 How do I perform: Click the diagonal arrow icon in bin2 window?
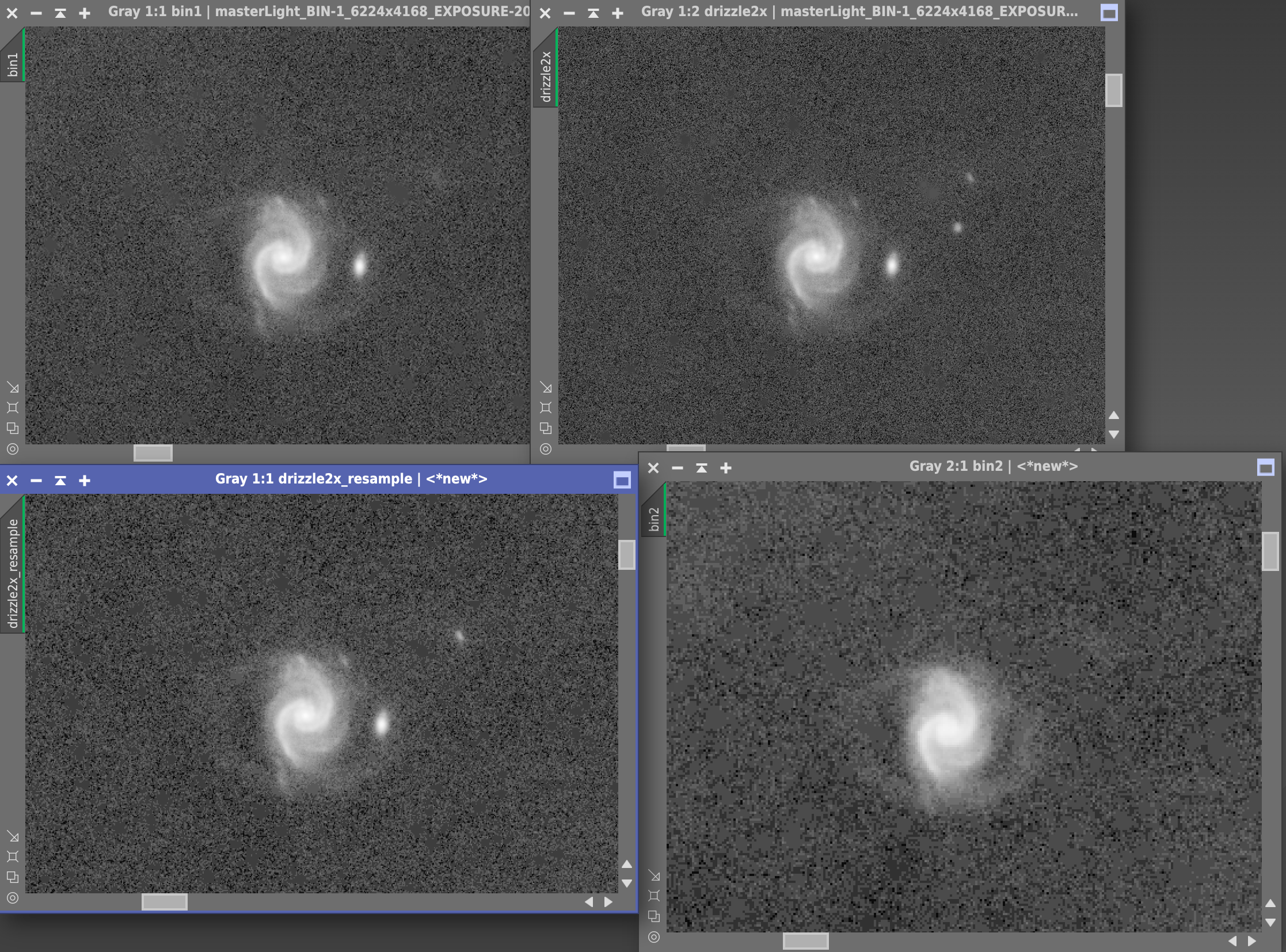(x=654, y=875)
